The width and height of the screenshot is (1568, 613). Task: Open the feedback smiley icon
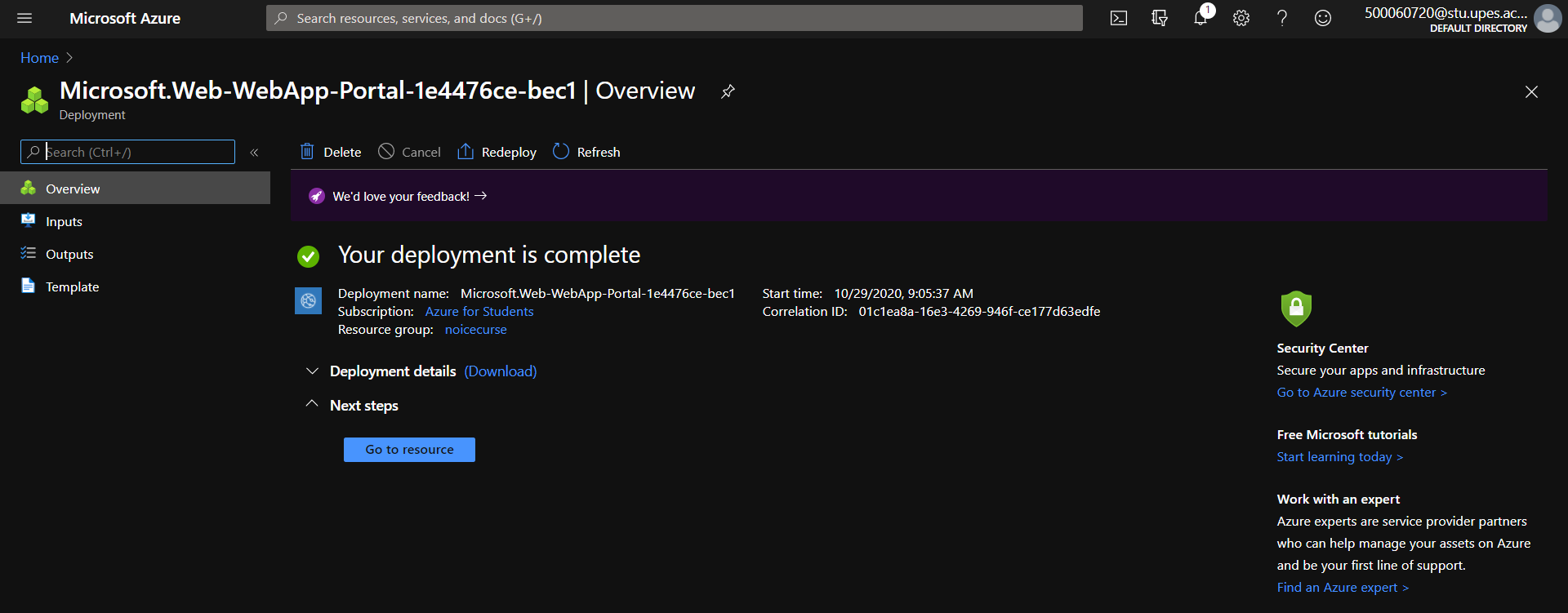(1323, 18)
